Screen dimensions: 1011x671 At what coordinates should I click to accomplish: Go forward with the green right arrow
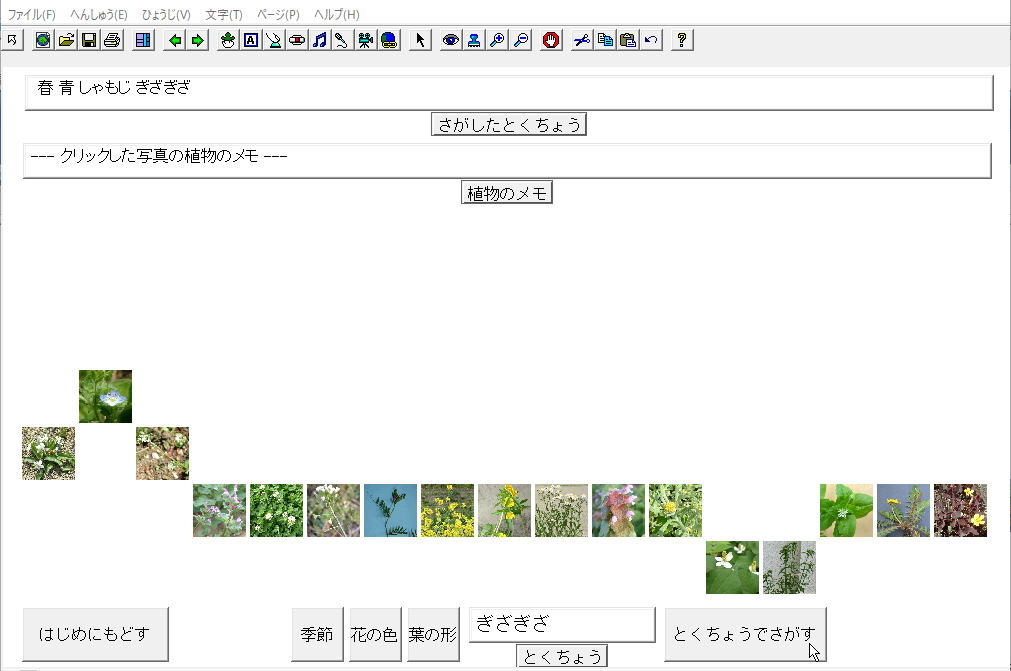(198, 40)
